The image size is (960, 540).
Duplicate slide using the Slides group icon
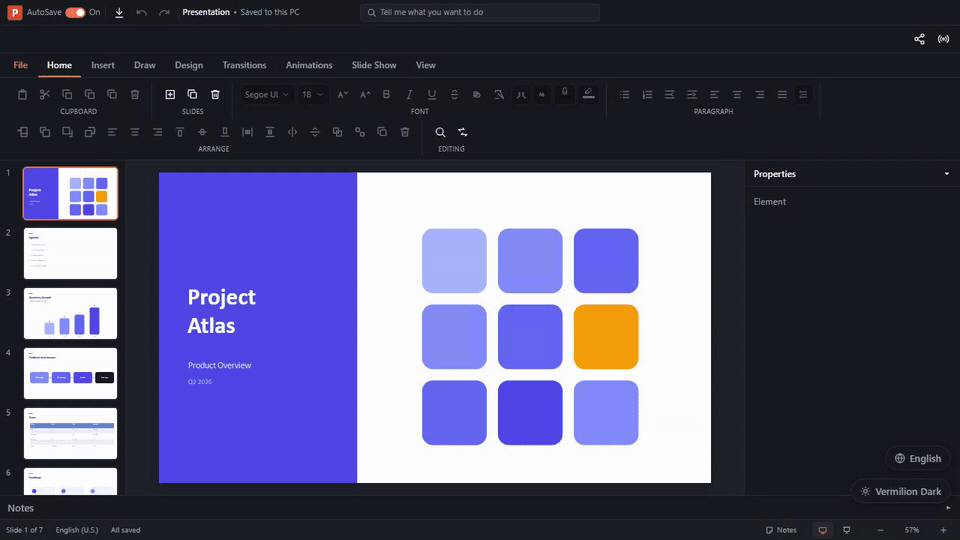(192, 94)
